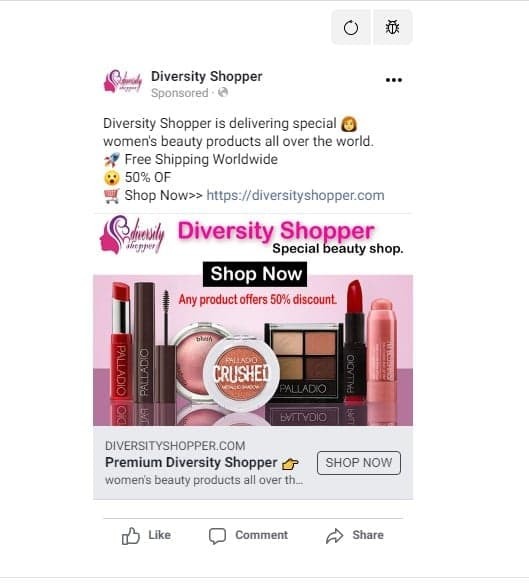529x585 pixels.
Task: Open the diversityshopper.com link in the post text
Action: (x=295, y=195)
